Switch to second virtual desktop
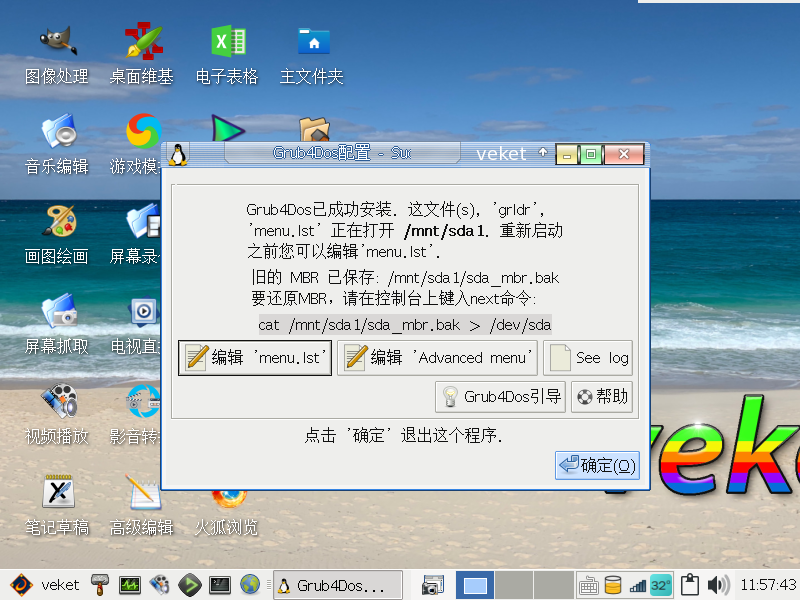Viewport: 800px width, 600px height. (514, 585)
